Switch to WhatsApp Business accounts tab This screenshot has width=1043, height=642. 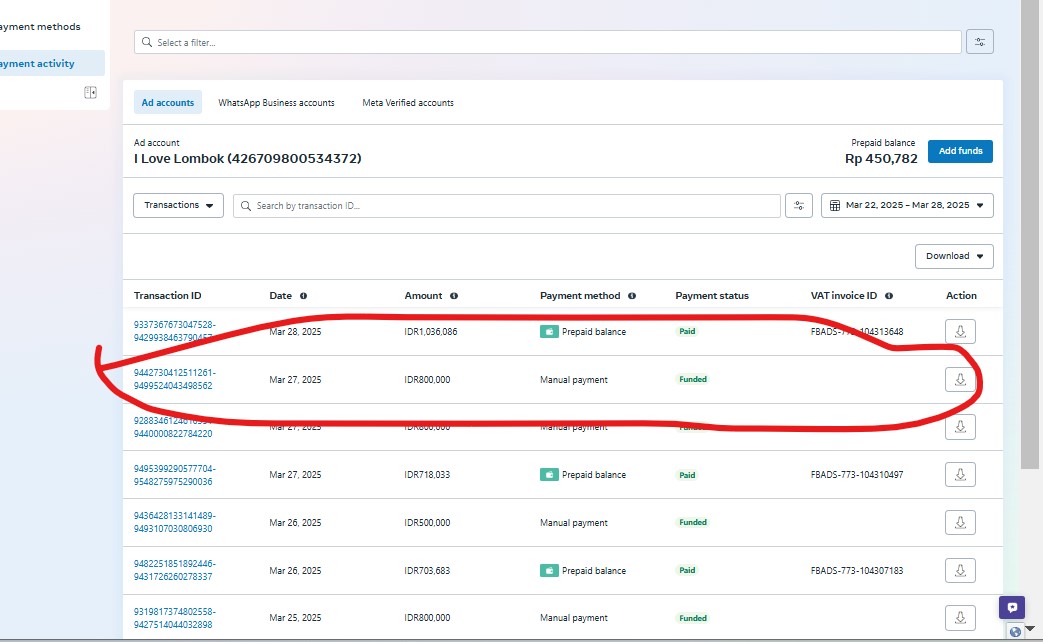click(276, 103)
